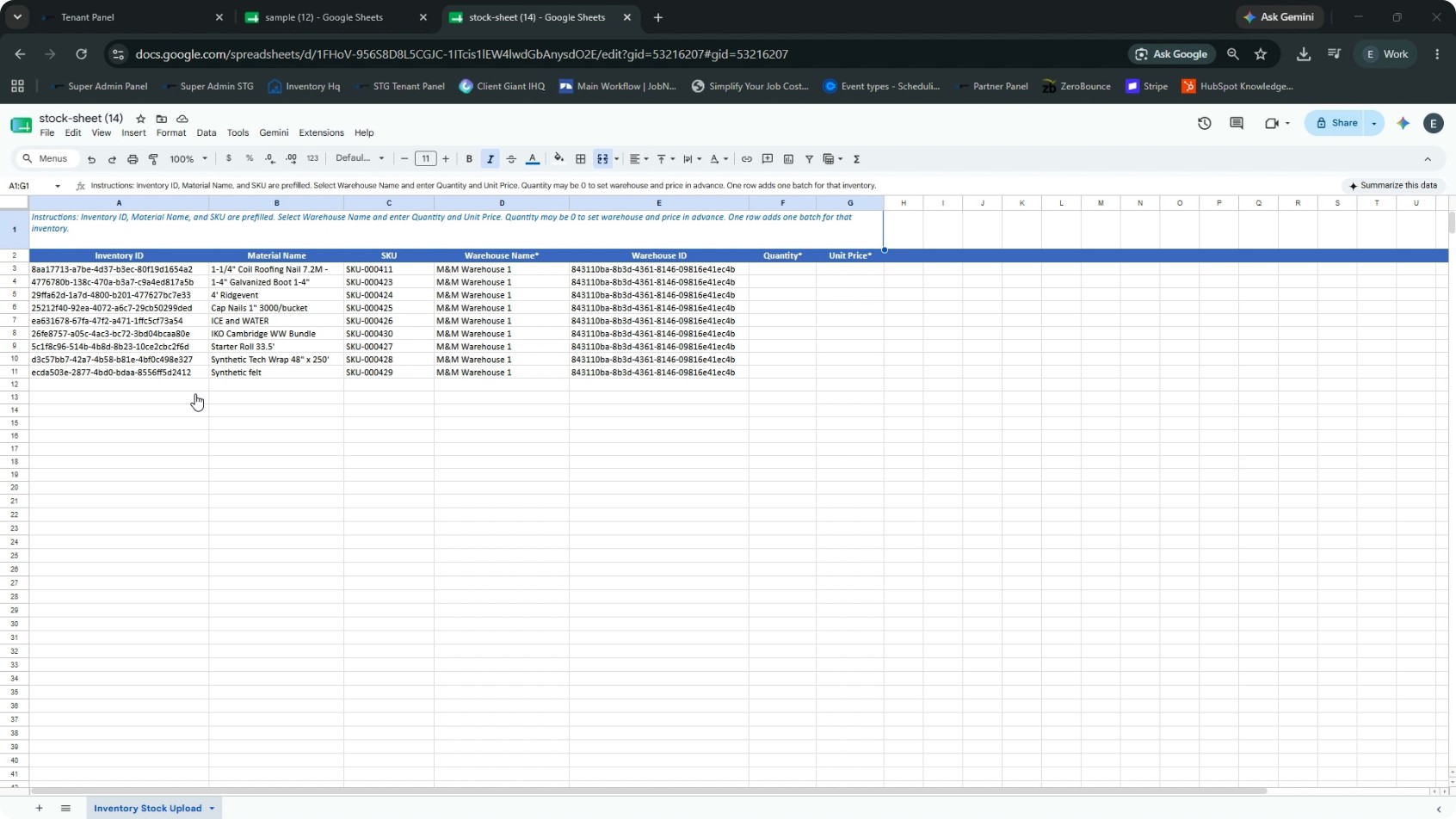Viewport: 1456px width, 819px height.
Task: Open more number formats (123)
Action: pyautogui.click(x=312, y=158)
